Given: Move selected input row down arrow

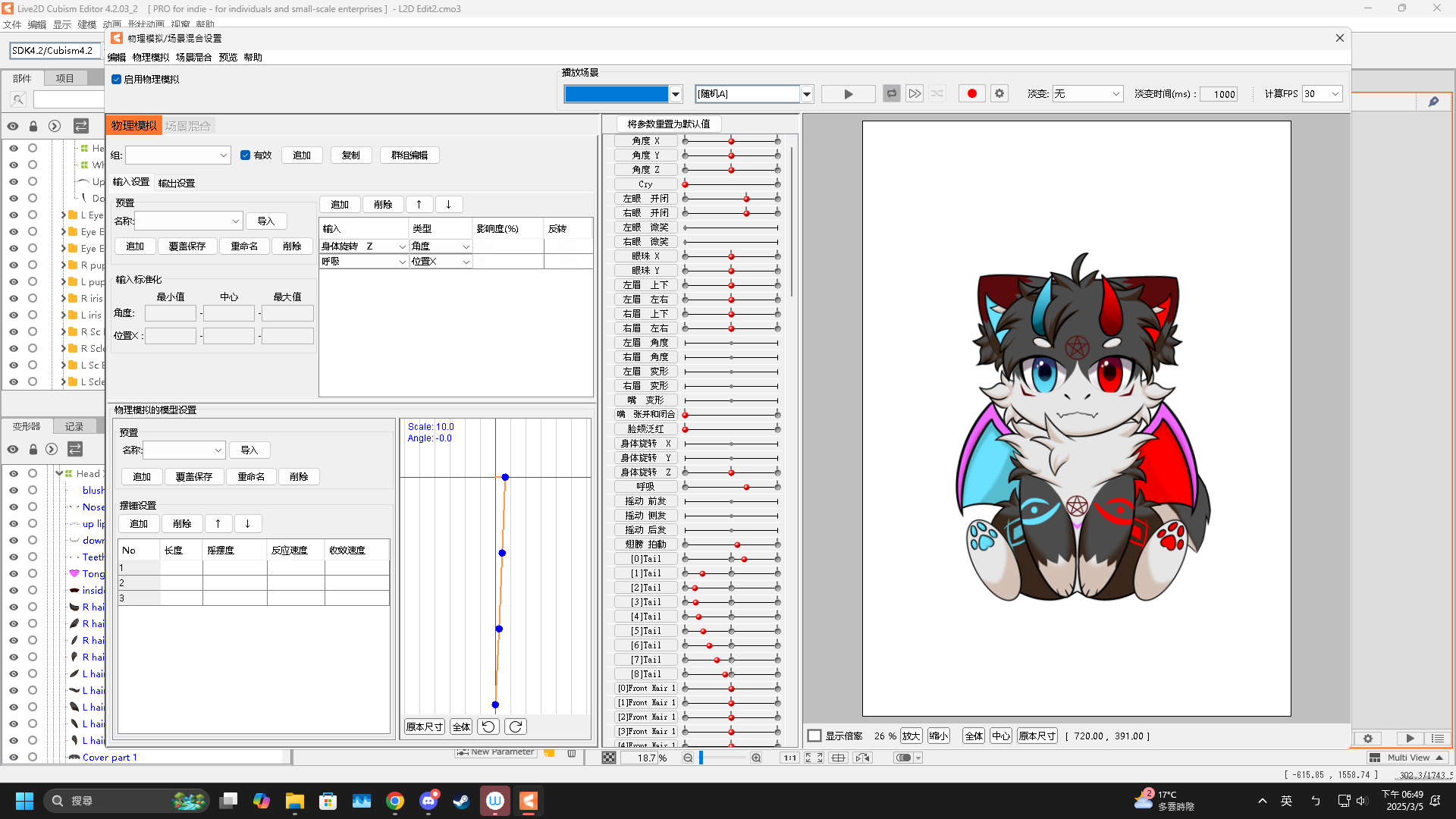Looking at the screenshot, I should (x=448, y=205).
